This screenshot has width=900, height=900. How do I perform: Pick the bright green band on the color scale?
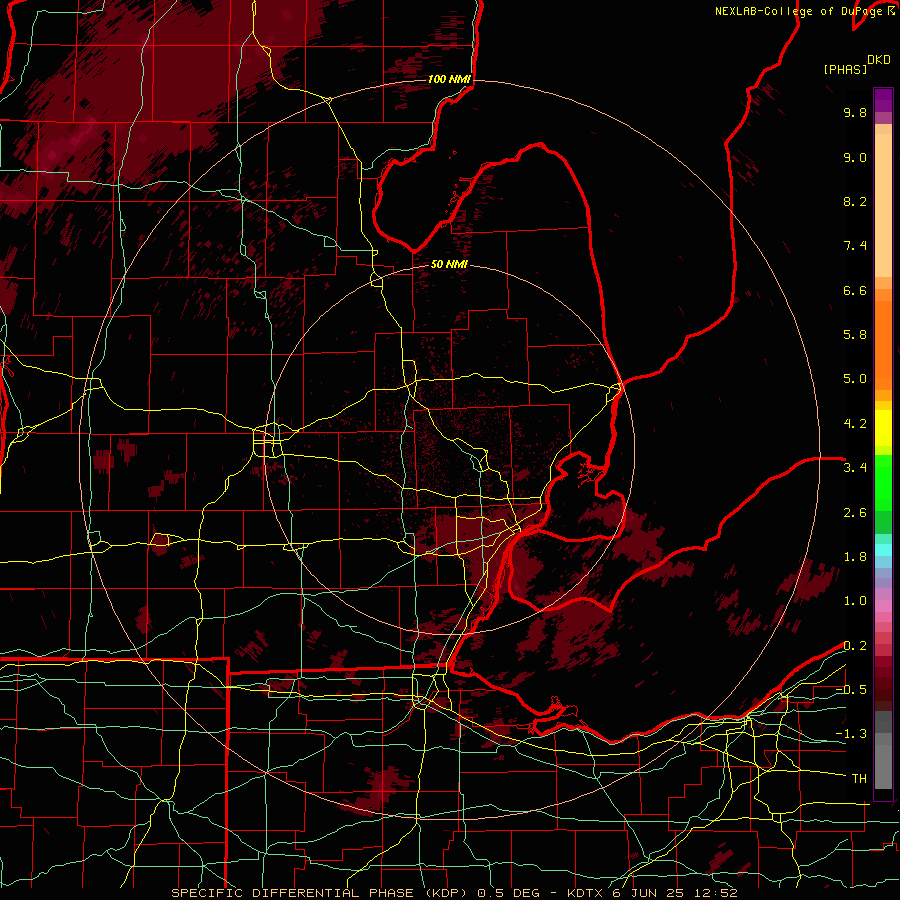[x=883, y=484]
